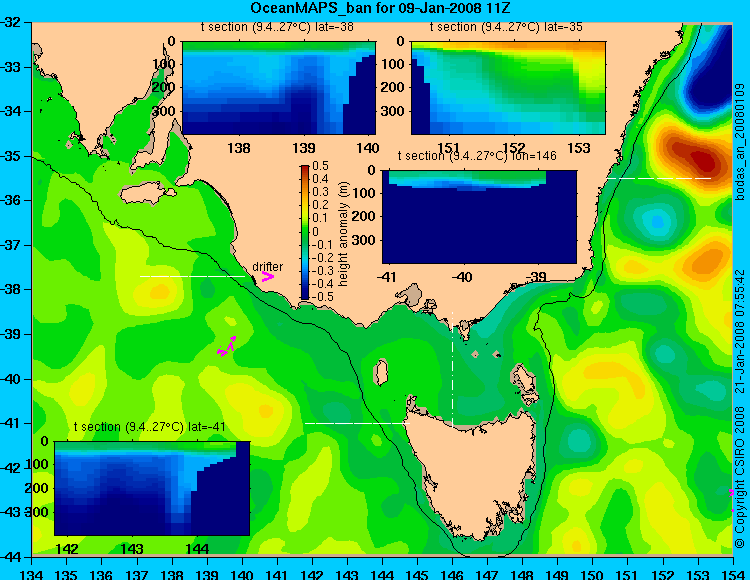Click the 'bodas_an_20080109' vertical text
Screen dimensions: 750x580
tap(739, 142)
